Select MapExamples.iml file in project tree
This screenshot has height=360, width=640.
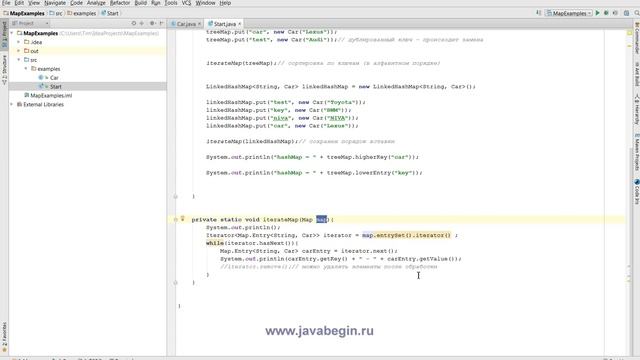(x=51, y=96)
